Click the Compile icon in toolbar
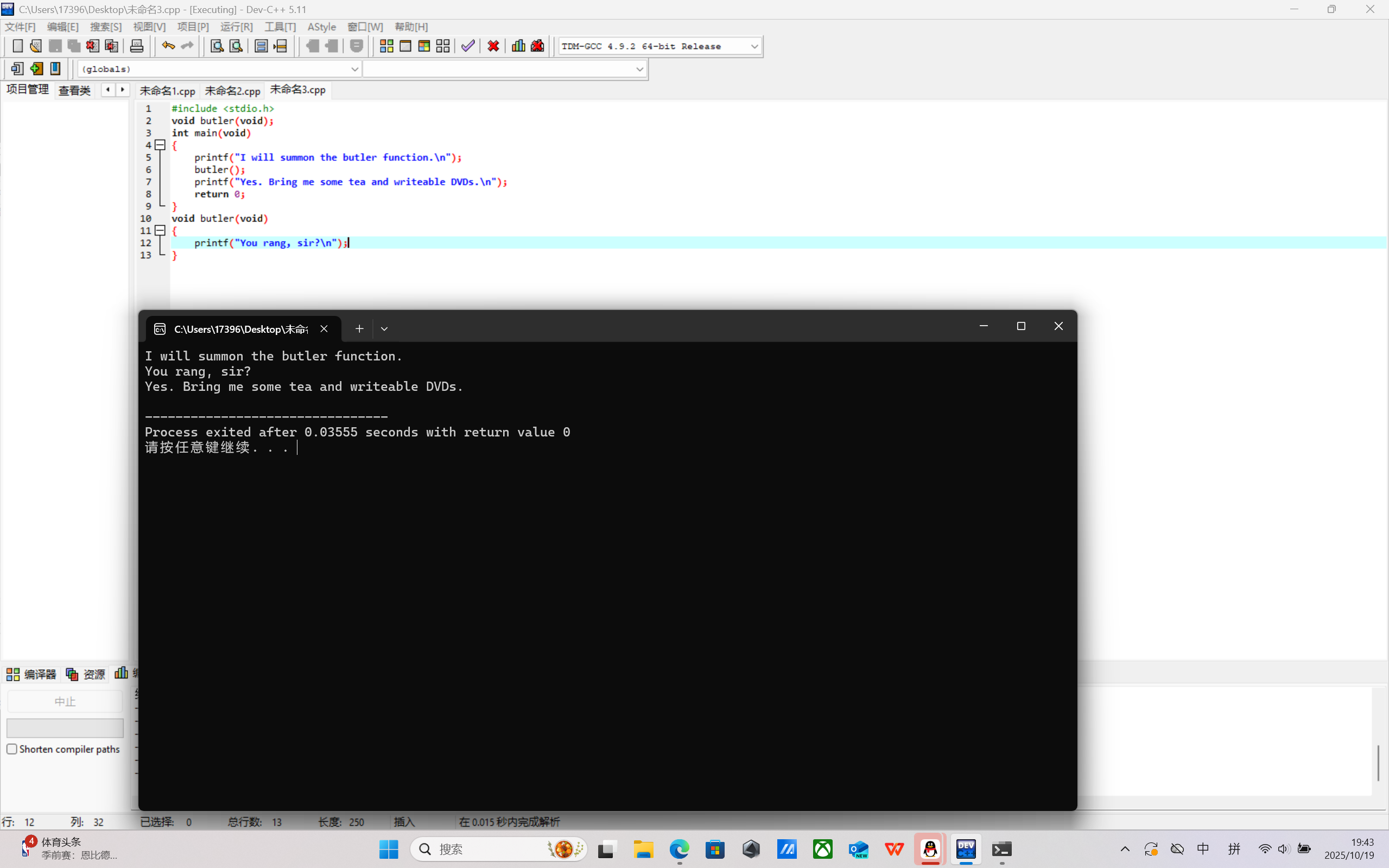The height and width of the screenshot is (868, 1389). [x=386, y=46]
